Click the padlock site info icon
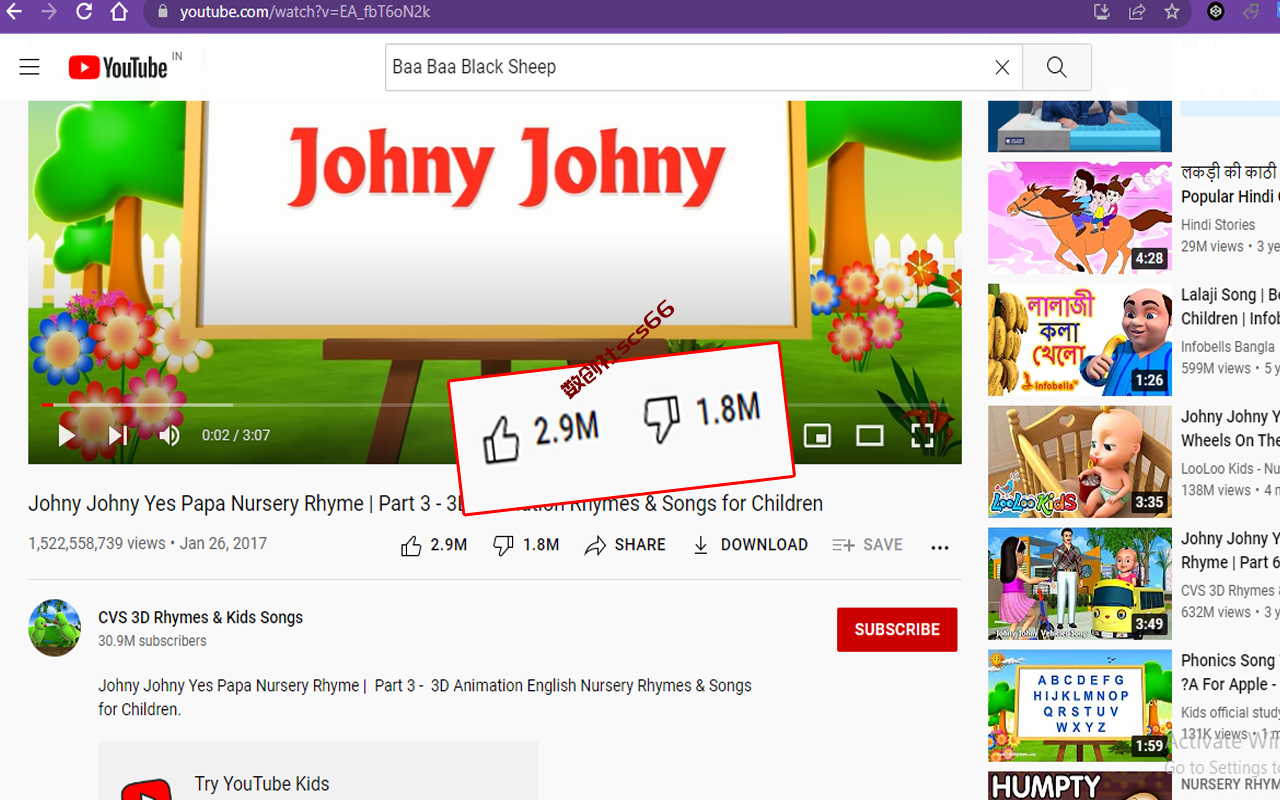This screenshot has height=800, width=1280. coord(163,12)
